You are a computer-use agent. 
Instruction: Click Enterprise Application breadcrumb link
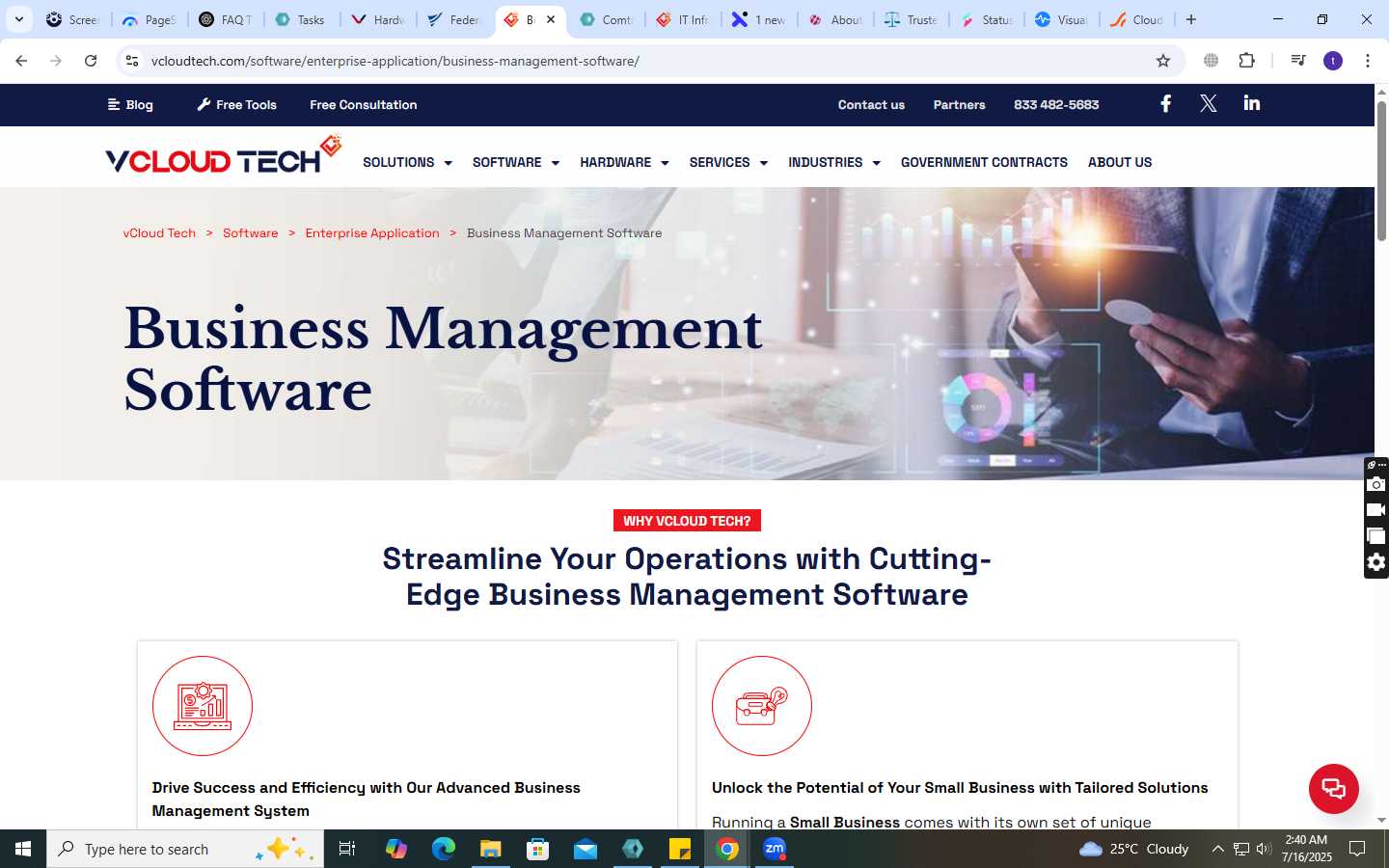[x=372, y=232]
